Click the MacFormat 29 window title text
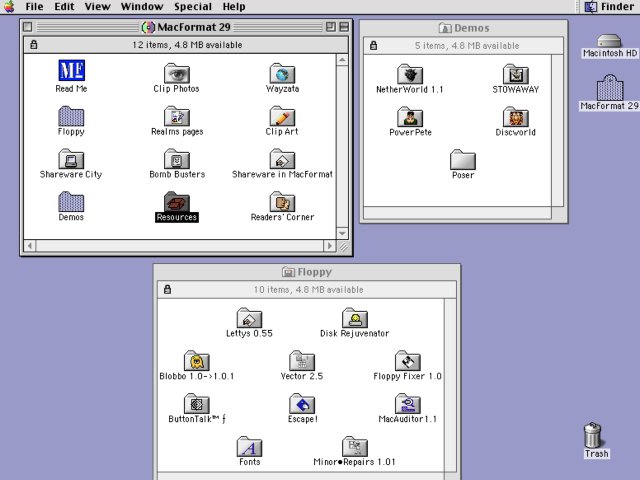 click(194, 27)
